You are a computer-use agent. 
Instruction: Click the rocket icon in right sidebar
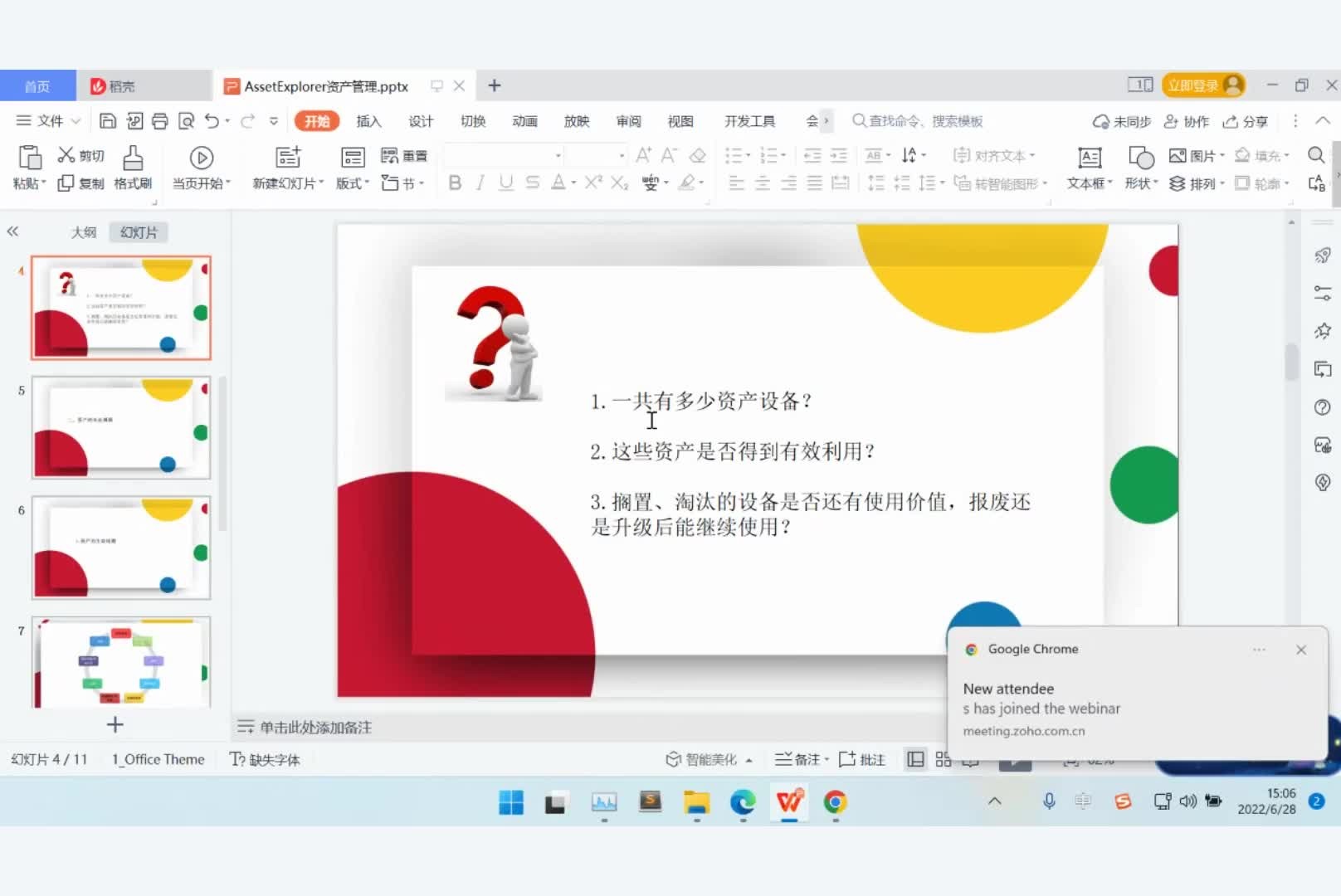1323,256
